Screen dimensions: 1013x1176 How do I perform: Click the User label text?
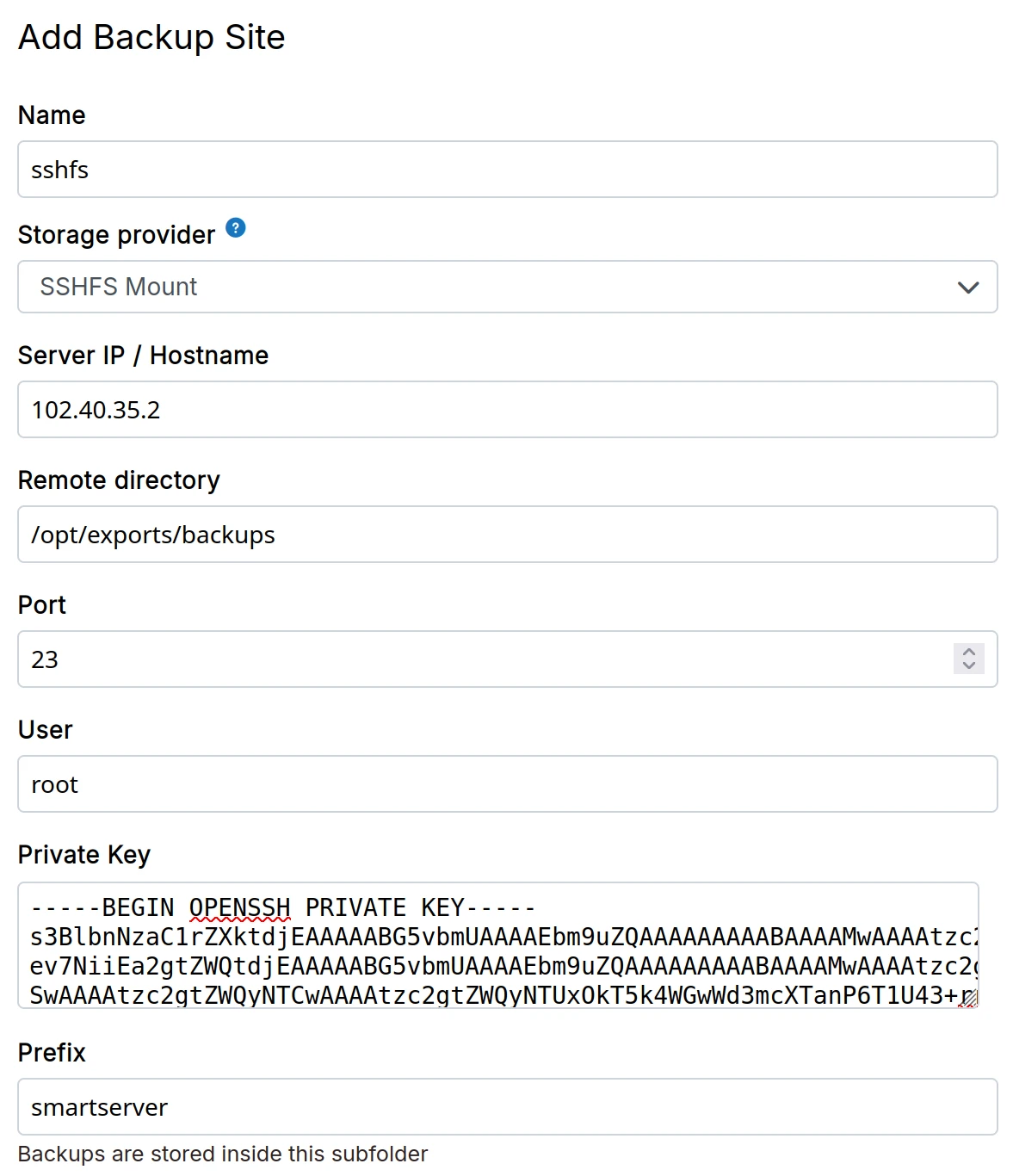(x=46, y=730)
